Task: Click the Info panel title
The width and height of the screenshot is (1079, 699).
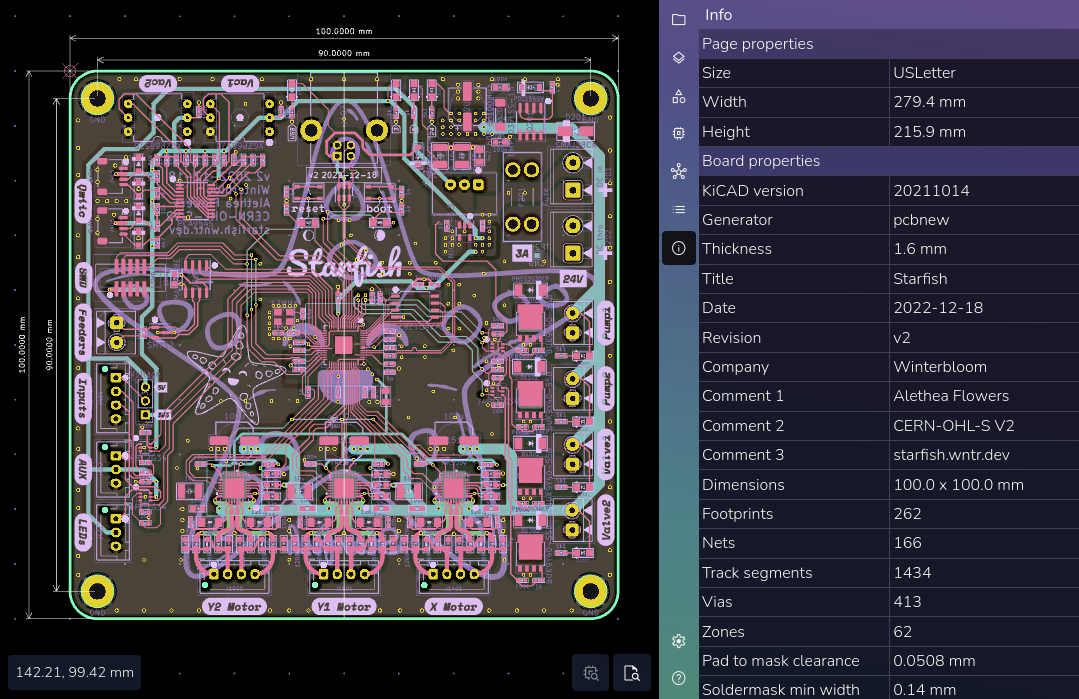Action: (718, 15)
